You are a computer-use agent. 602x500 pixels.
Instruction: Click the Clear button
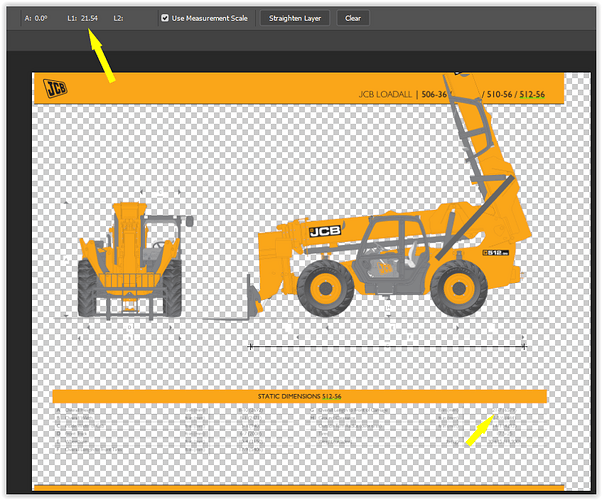click(352, 18)
